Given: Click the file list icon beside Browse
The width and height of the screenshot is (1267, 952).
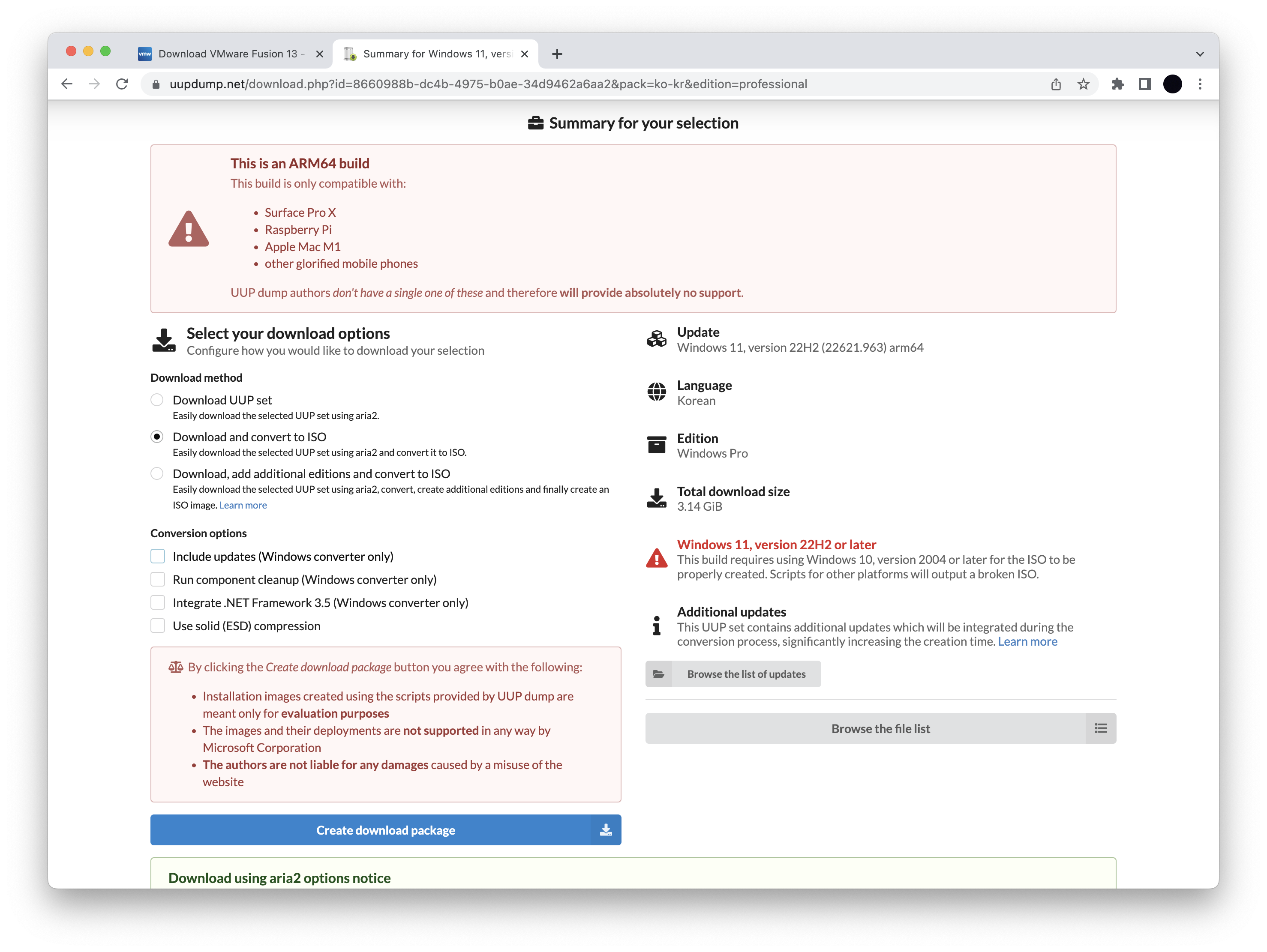Looking at the screenshot, I should [1100, 728].
